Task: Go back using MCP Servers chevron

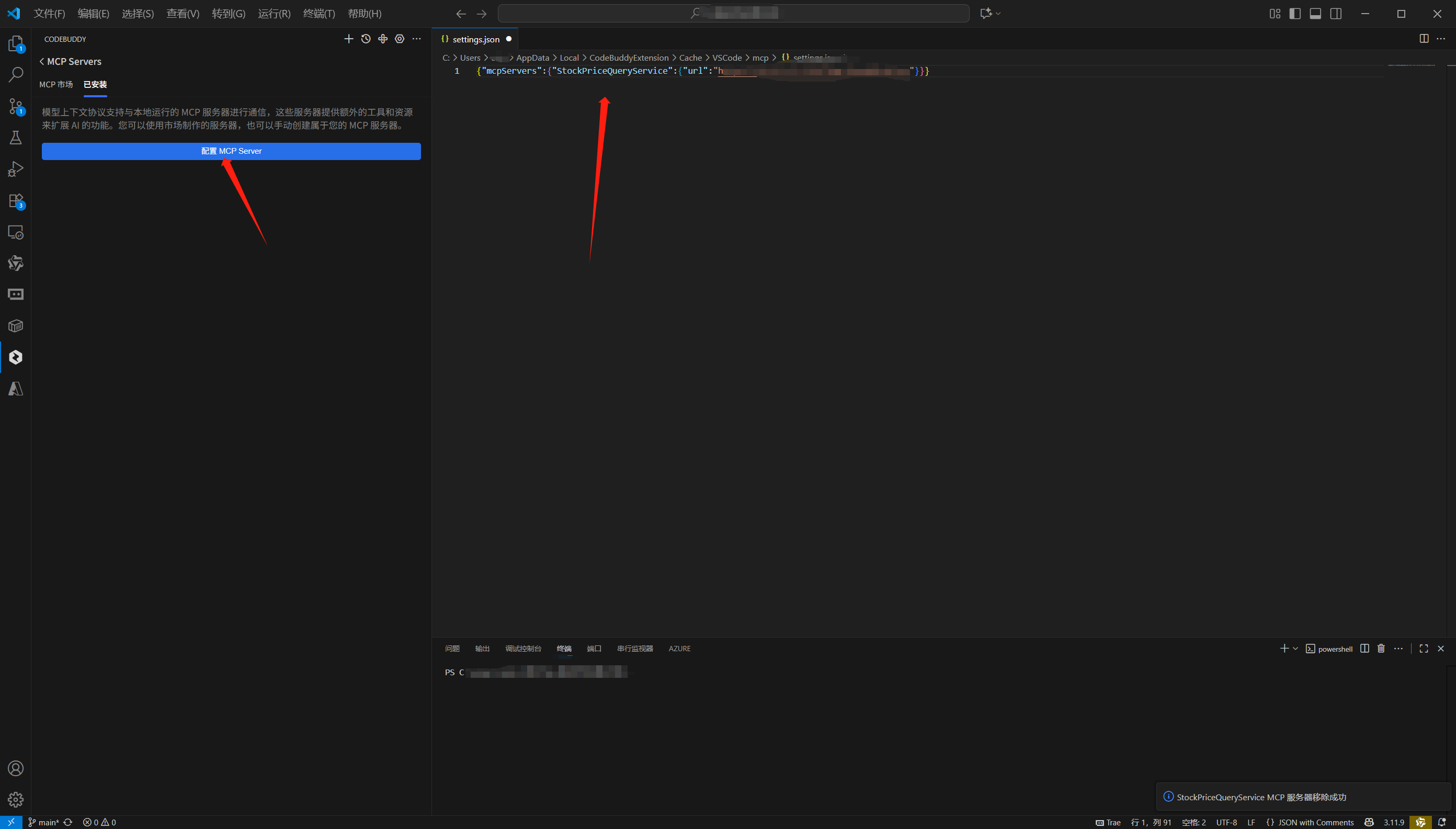Action: tap(41, 62)
